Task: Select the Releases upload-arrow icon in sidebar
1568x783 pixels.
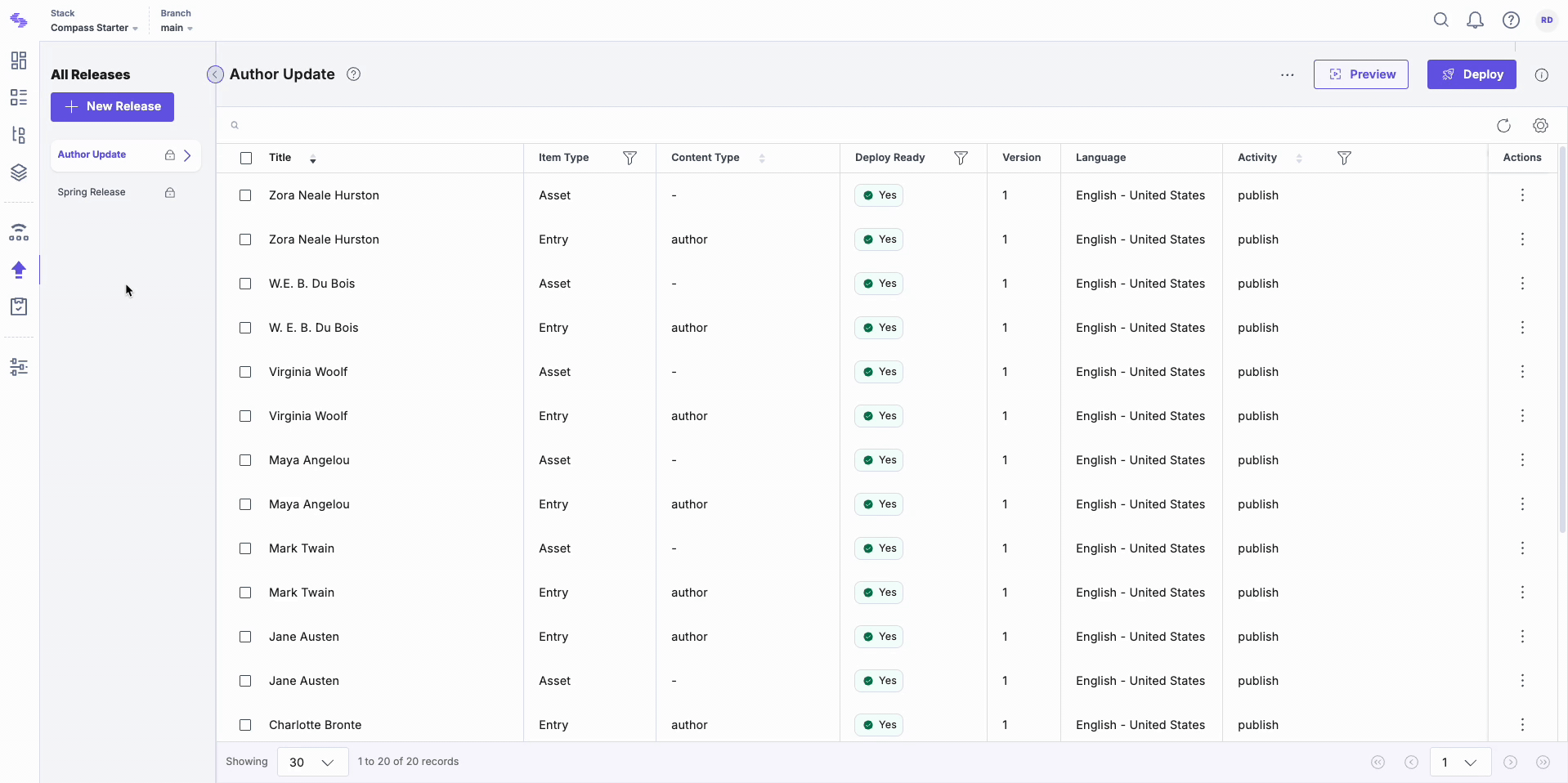Action: [19, 269]
